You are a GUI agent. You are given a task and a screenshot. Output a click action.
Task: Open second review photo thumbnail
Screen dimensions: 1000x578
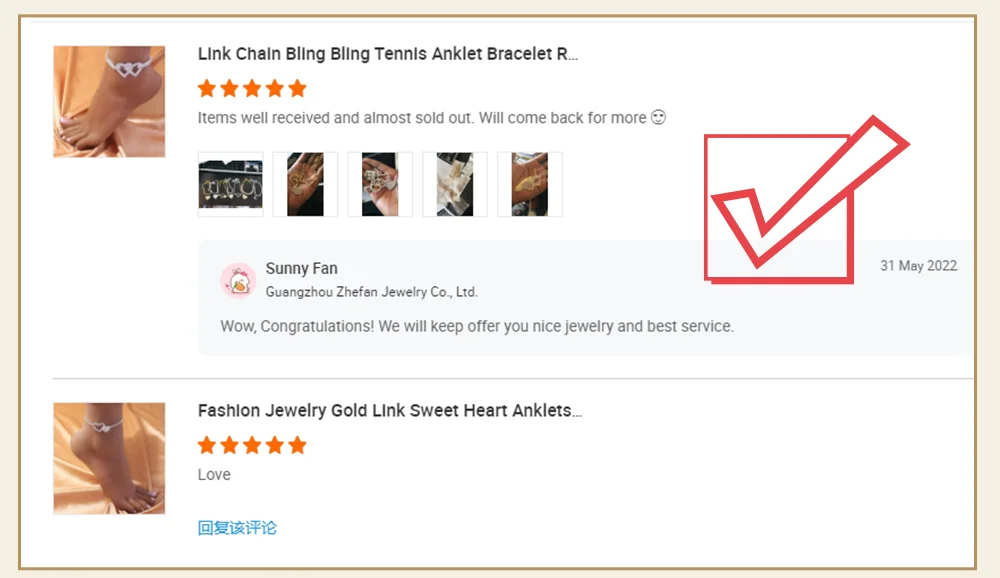point(305,184)
